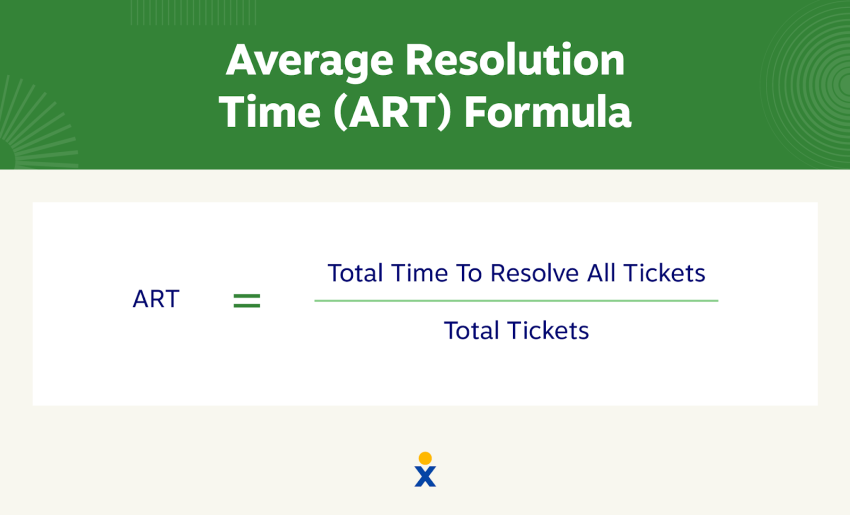Image resolution: width=850 pixels, height=515 pixels.
Task: Click the yellow dot above the x logo
Action: click(426, 458)
